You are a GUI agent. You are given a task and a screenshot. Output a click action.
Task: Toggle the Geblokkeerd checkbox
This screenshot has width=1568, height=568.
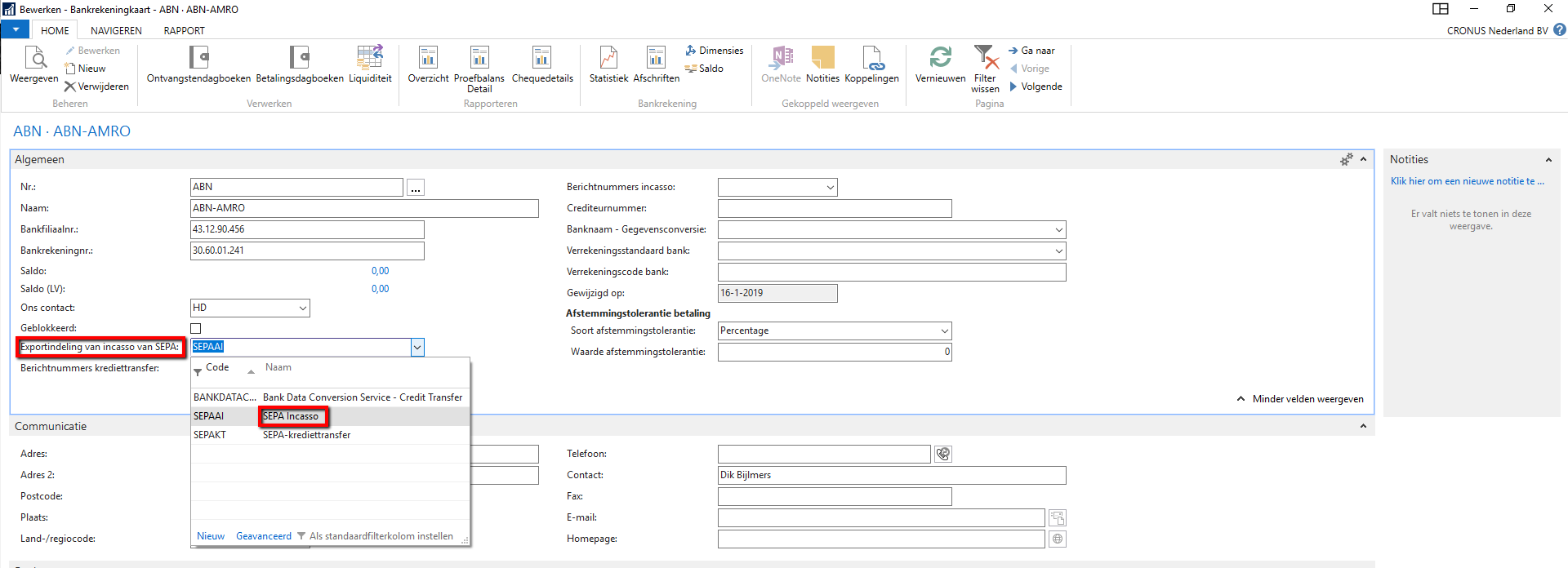click(x=196, y=328)
